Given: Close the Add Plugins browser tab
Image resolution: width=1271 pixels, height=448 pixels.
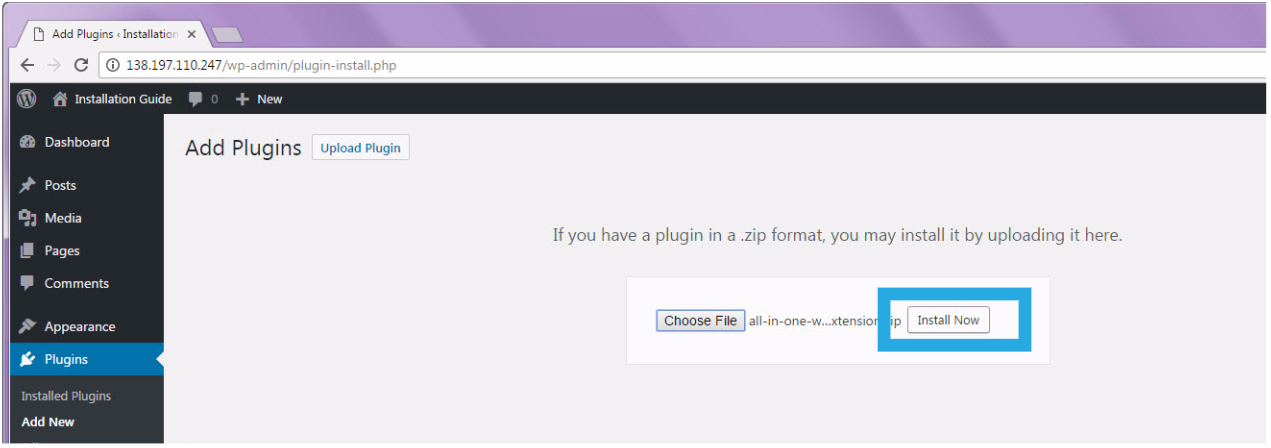Looking at the screenshot, I should tap(191, 34).
